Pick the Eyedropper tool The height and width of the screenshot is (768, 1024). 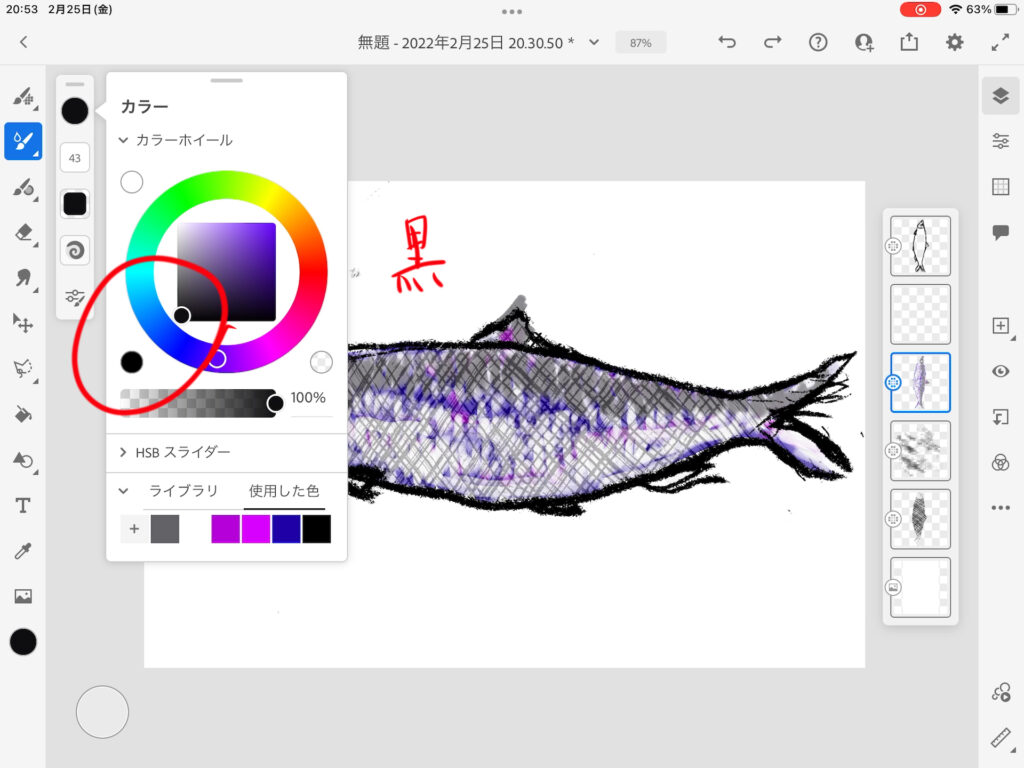pos(23,551)
